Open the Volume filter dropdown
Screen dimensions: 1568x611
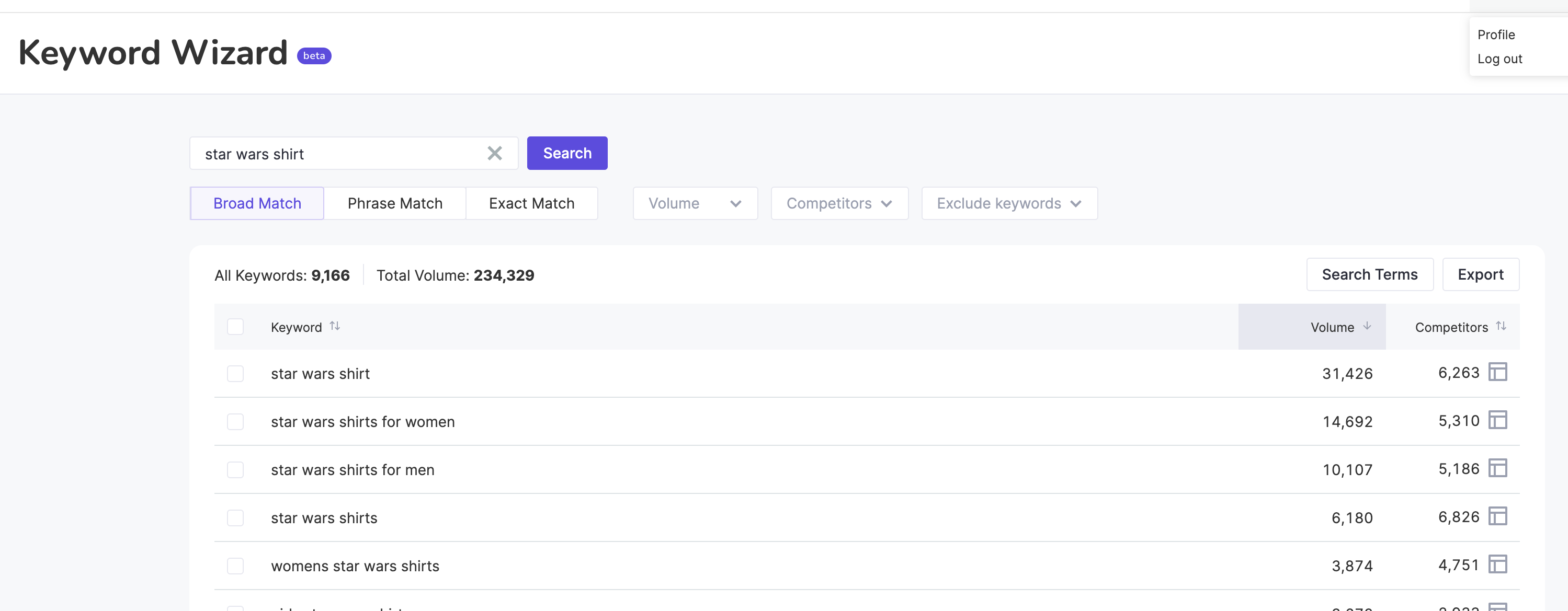click(x=695, y=203)
